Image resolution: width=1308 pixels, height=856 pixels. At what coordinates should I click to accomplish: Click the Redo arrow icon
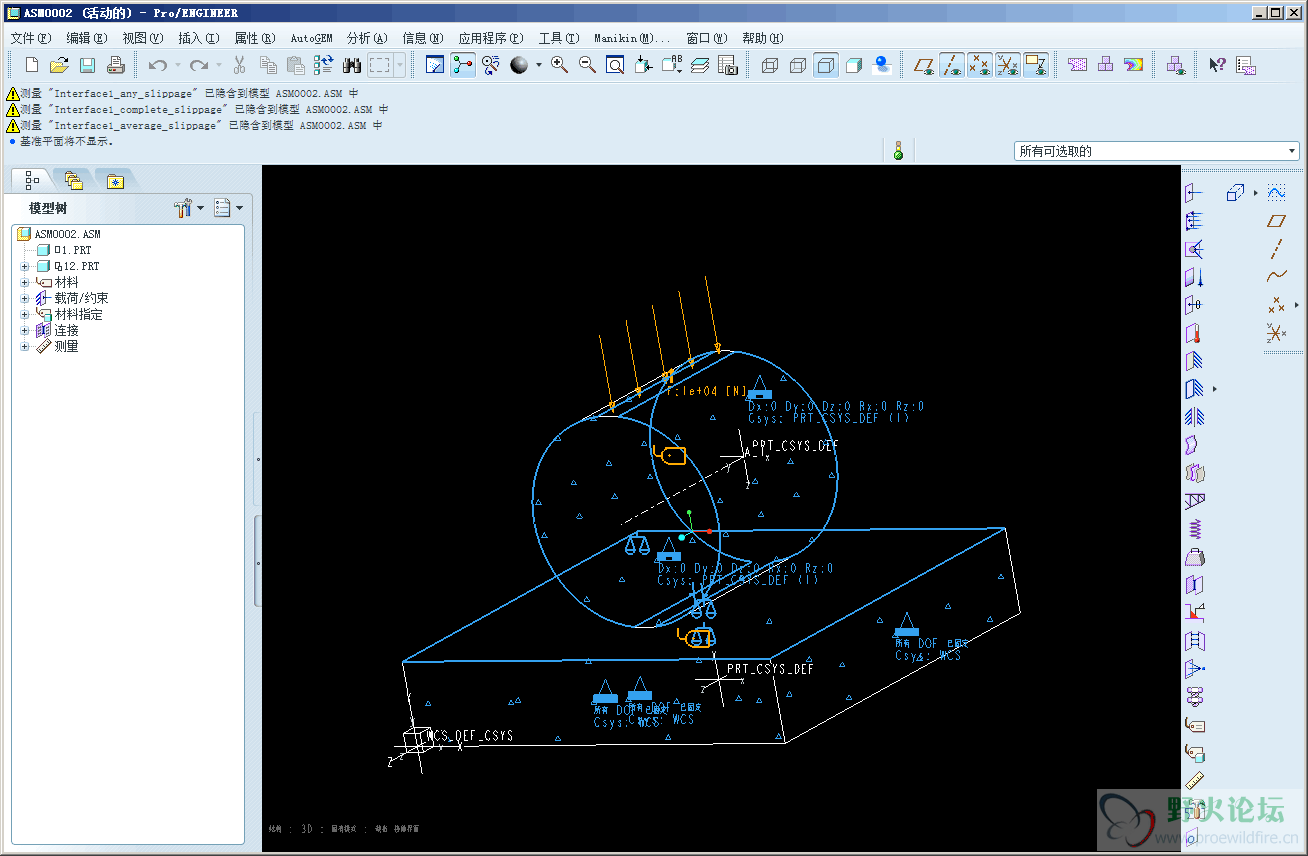coord(199,65)
